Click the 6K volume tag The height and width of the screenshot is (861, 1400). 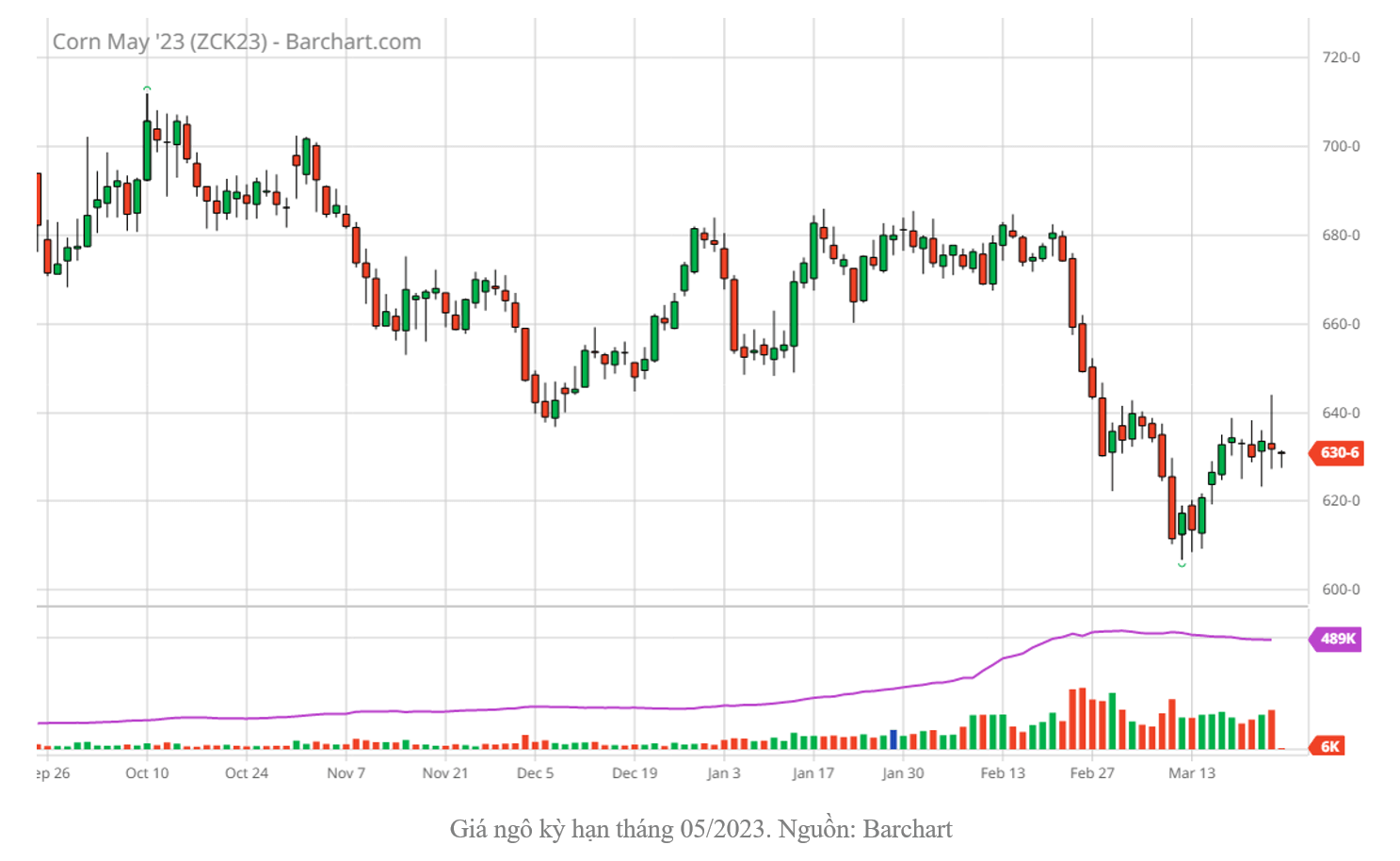[1328, 746]
